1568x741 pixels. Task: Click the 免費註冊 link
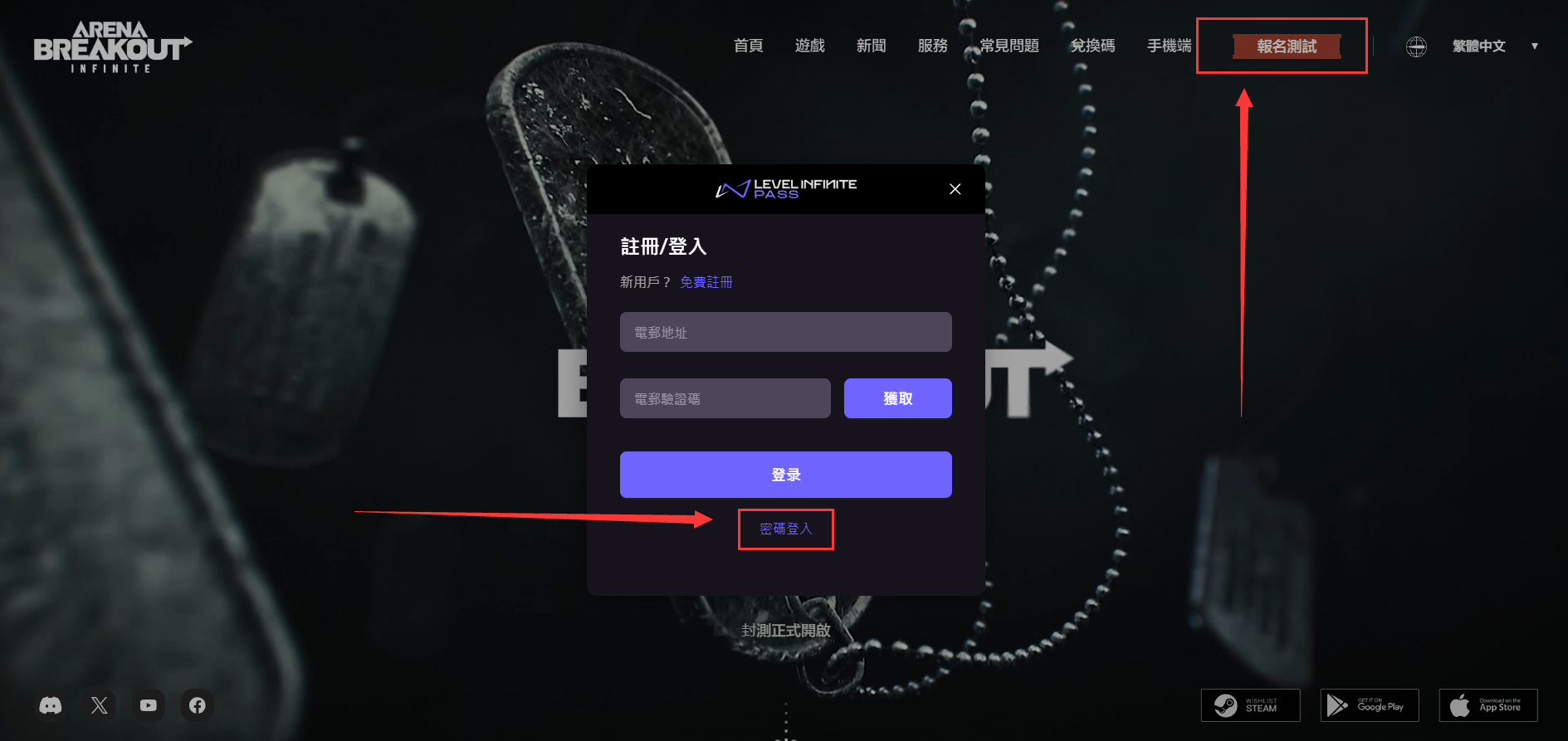706,282
